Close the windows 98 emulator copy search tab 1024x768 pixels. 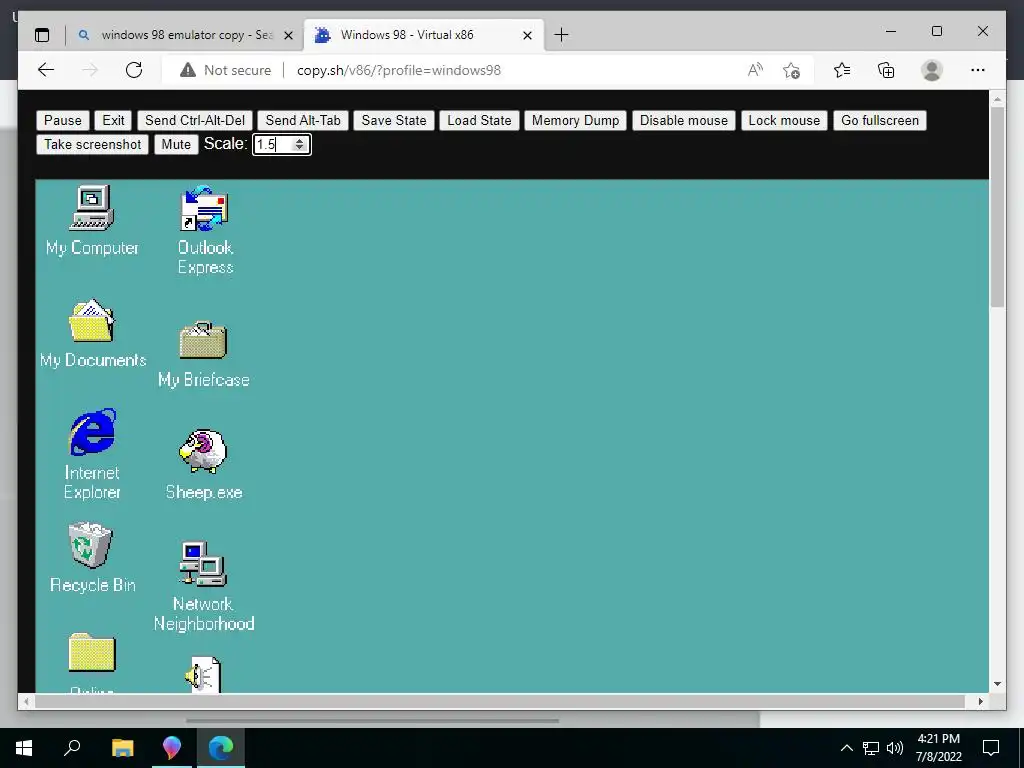(288, 35)
